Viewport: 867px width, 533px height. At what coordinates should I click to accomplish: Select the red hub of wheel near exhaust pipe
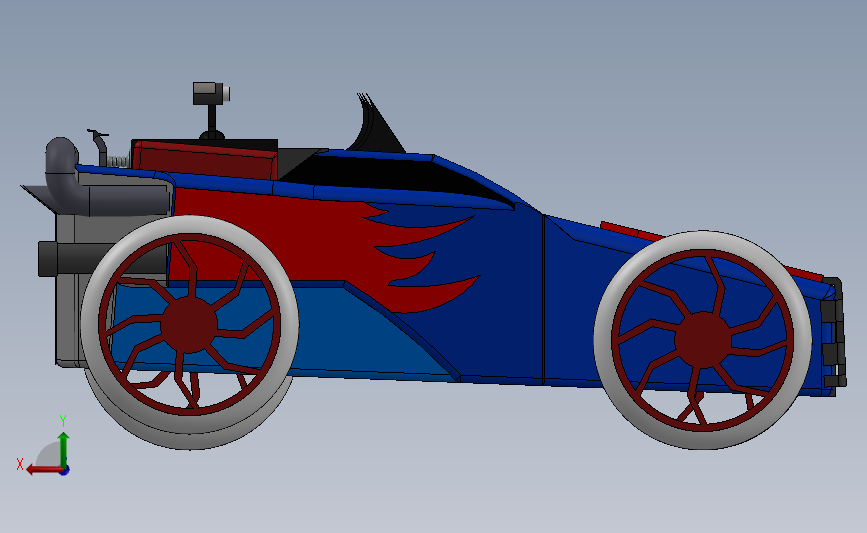[189, 325]
